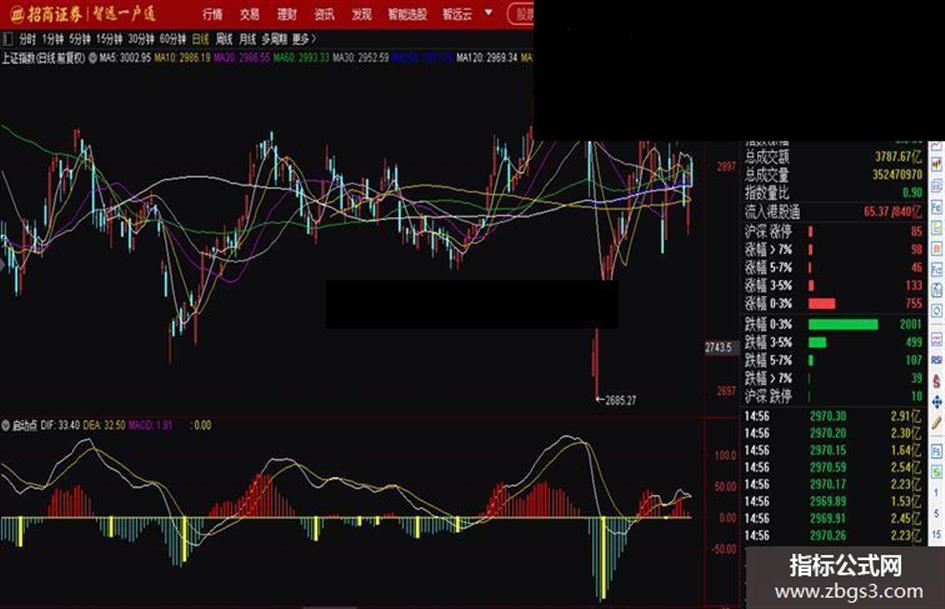Viewport: 945px width, 609px height.
Task: Select the four-way move arrows tool
Action: [x=937, y=402]
